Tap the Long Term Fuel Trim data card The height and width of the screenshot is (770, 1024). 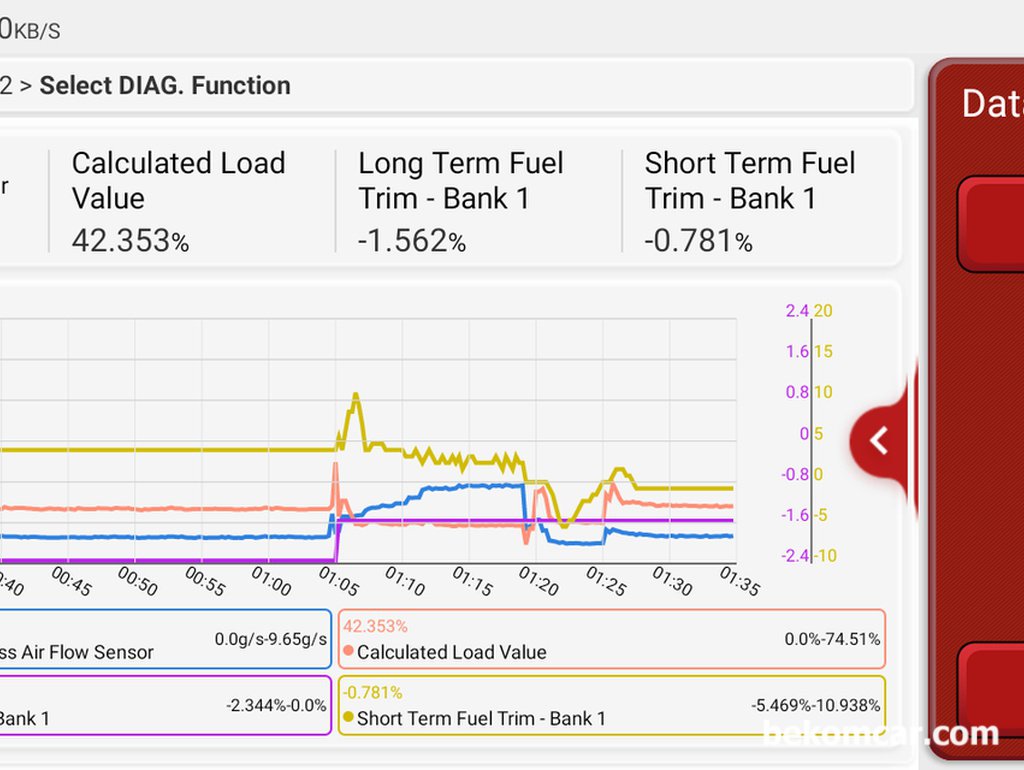[x=478, y=201]
